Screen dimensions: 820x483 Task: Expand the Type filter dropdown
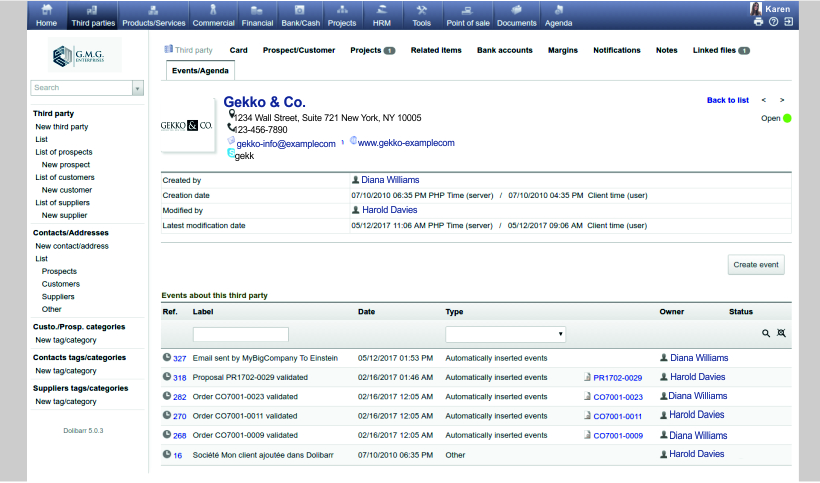tap(505, 334)
